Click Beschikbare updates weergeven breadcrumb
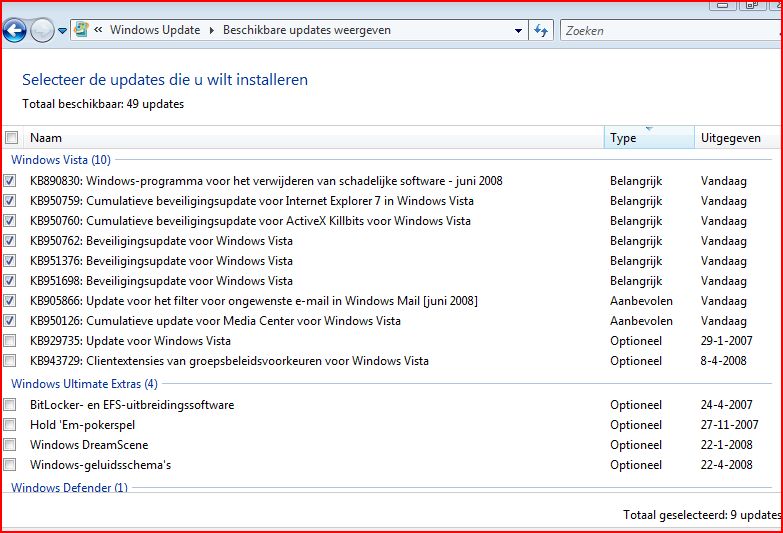 pyautogui.click(x=307, y=30)
